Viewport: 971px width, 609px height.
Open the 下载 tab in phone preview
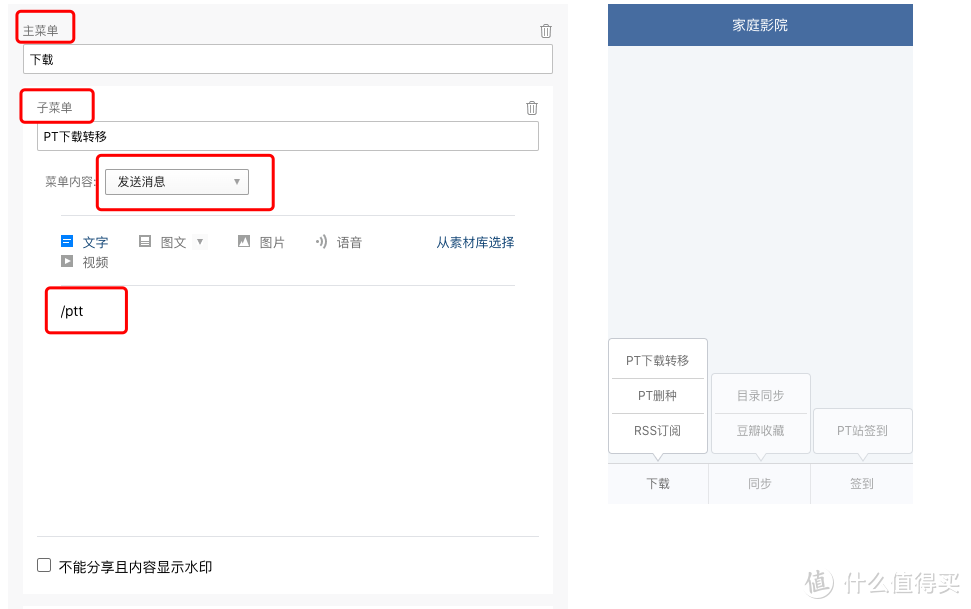658,483
